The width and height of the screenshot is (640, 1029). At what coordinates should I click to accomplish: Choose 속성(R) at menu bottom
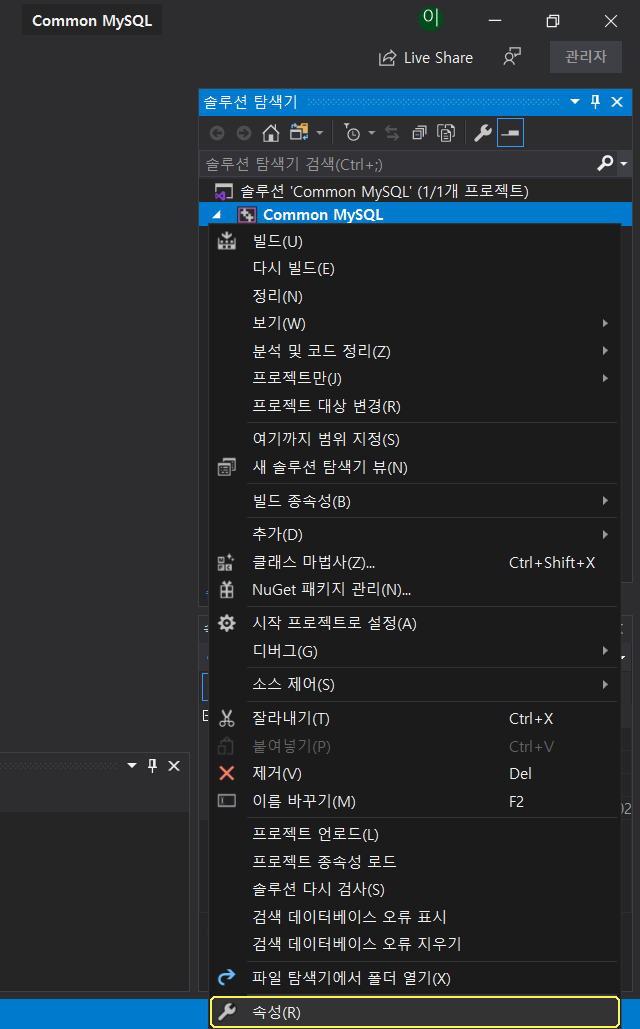[414, 1012]
